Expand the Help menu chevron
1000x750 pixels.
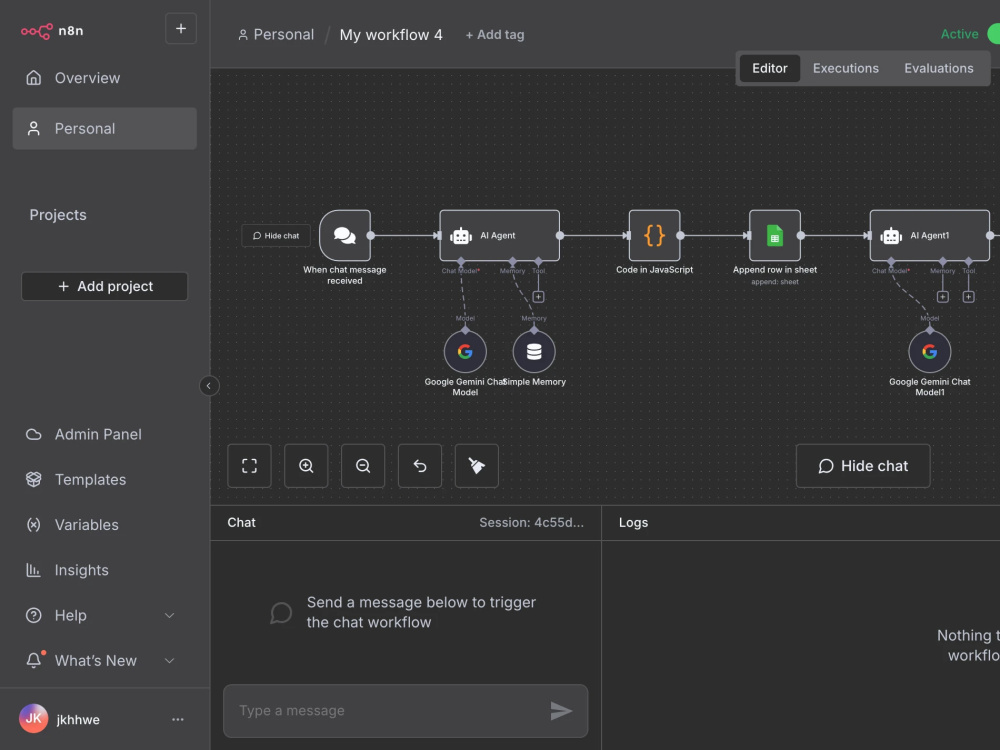(x=170, y=615)
